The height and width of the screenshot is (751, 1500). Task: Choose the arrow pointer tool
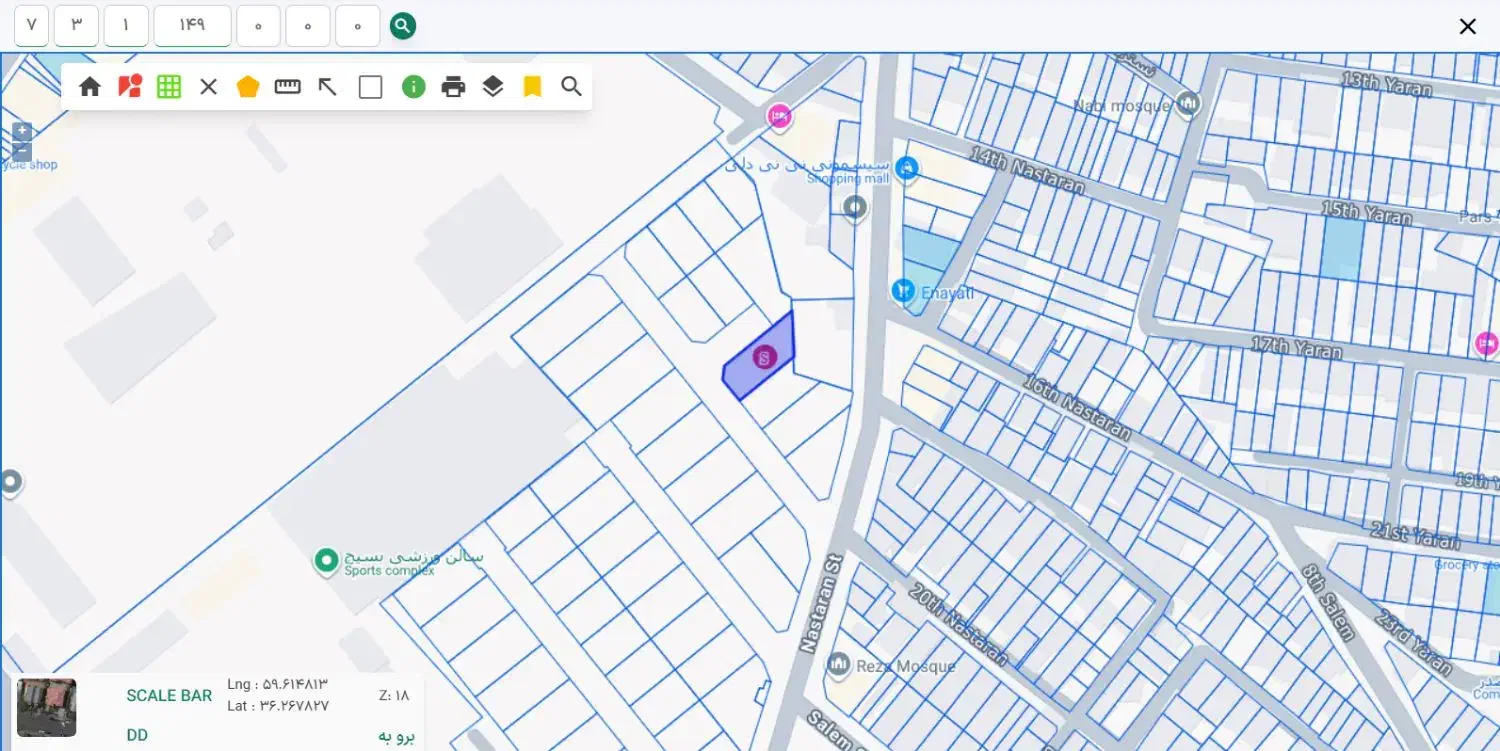point(328,87)
